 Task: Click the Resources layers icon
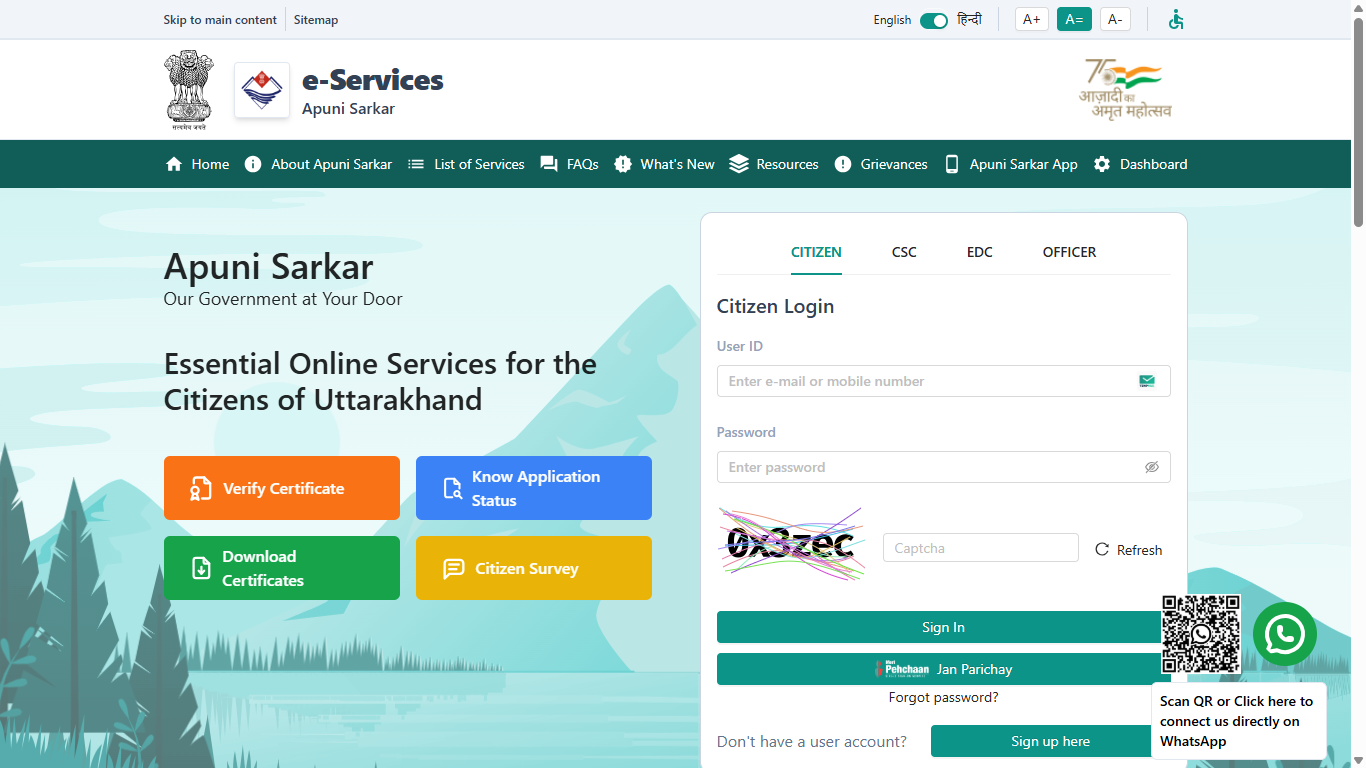(x=739, y=164)
